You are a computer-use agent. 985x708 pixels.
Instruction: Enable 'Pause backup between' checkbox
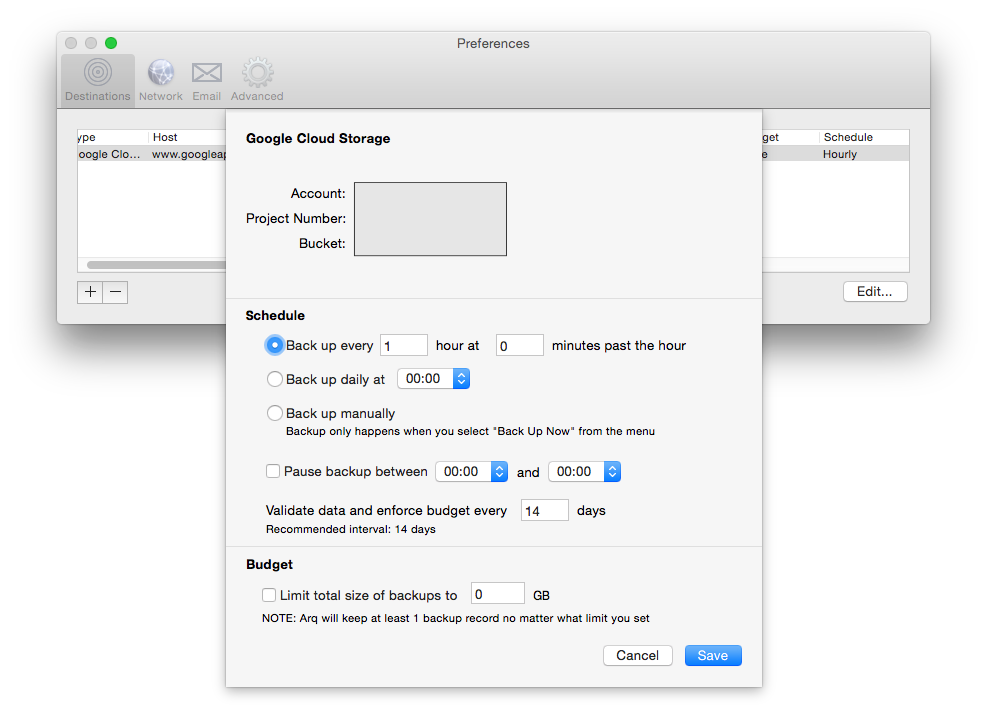(273, 471)
